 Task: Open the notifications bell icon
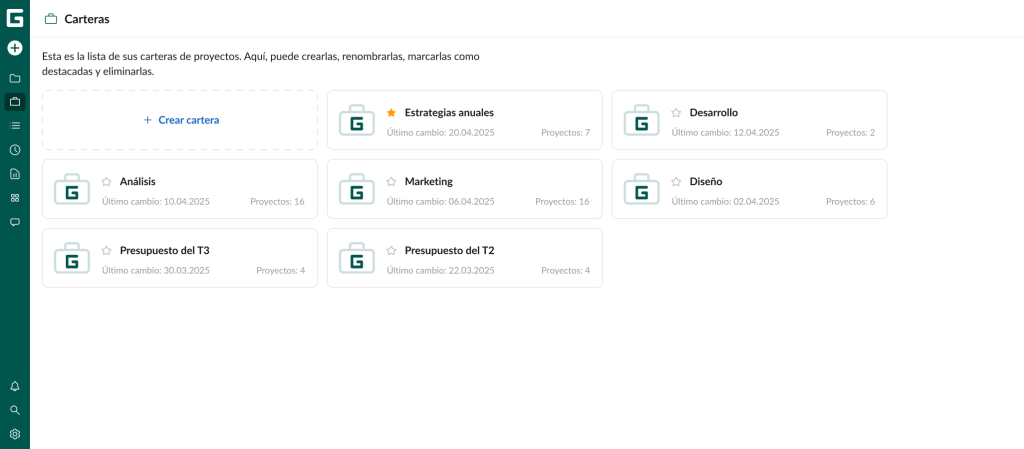point(14,386)
